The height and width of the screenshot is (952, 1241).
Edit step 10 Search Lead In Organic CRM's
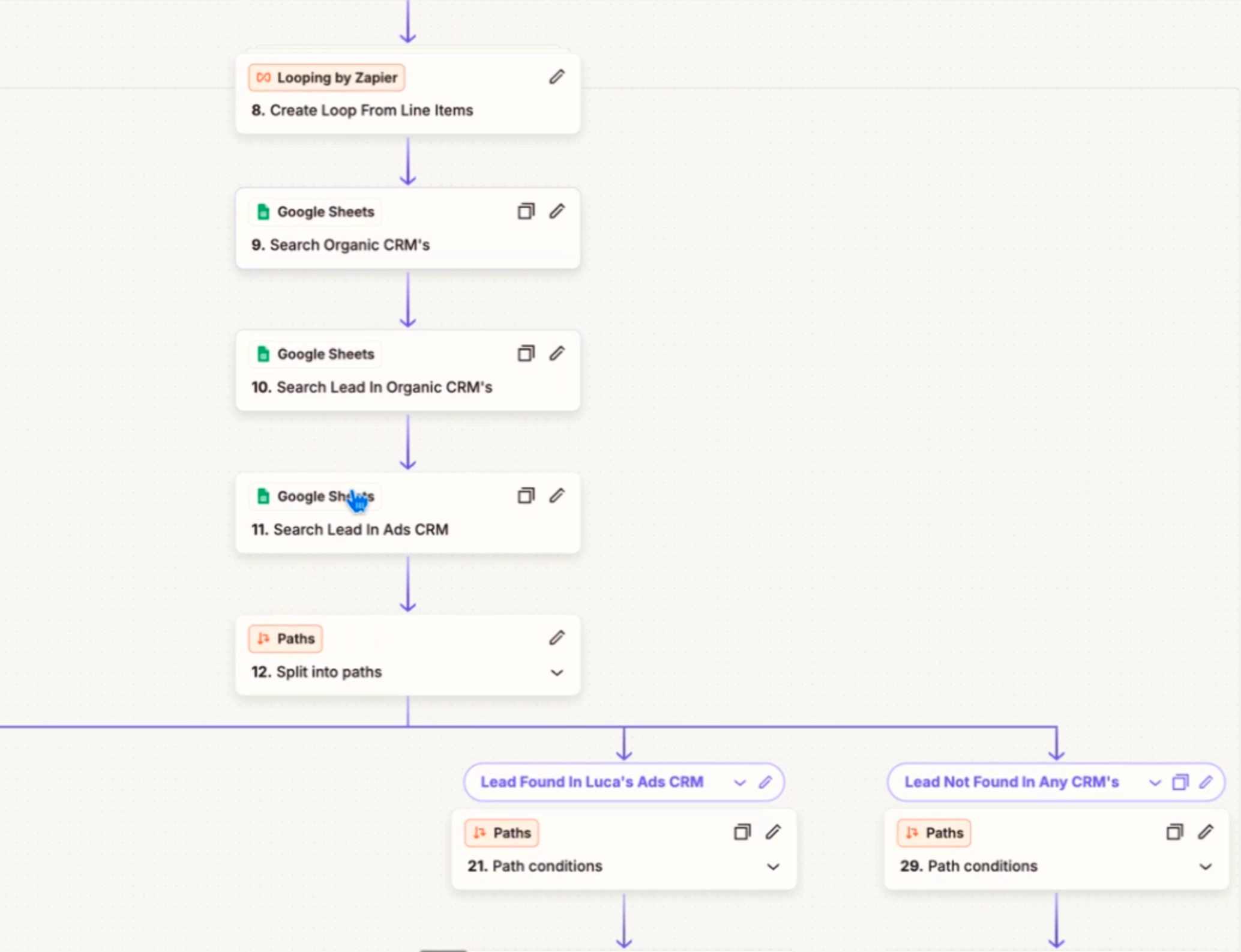tap(556, 354)
